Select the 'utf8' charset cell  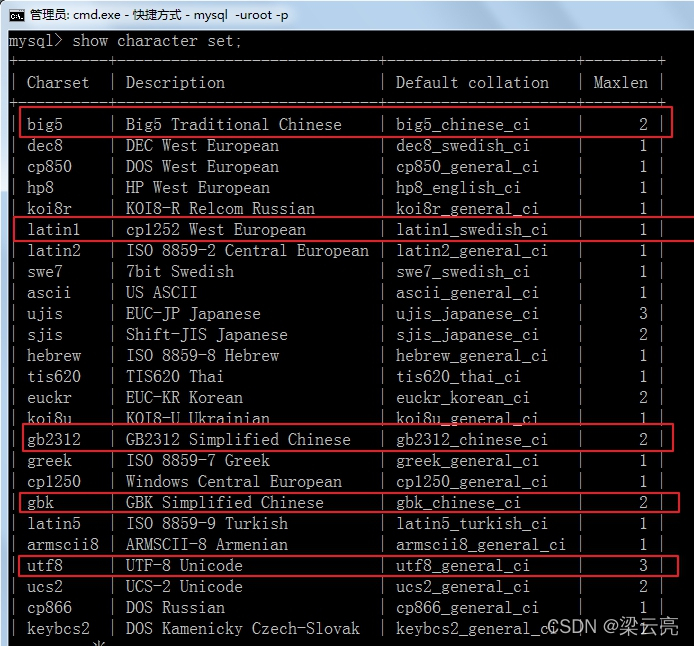point(45,566)
